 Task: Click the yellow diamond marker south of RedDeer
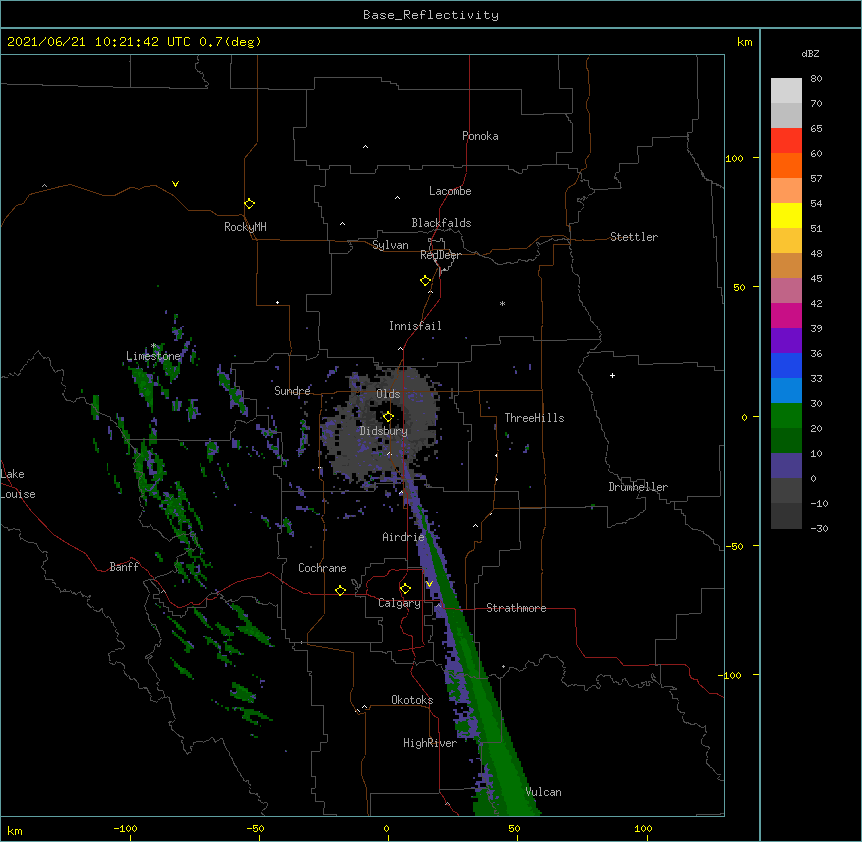(426, 281)
